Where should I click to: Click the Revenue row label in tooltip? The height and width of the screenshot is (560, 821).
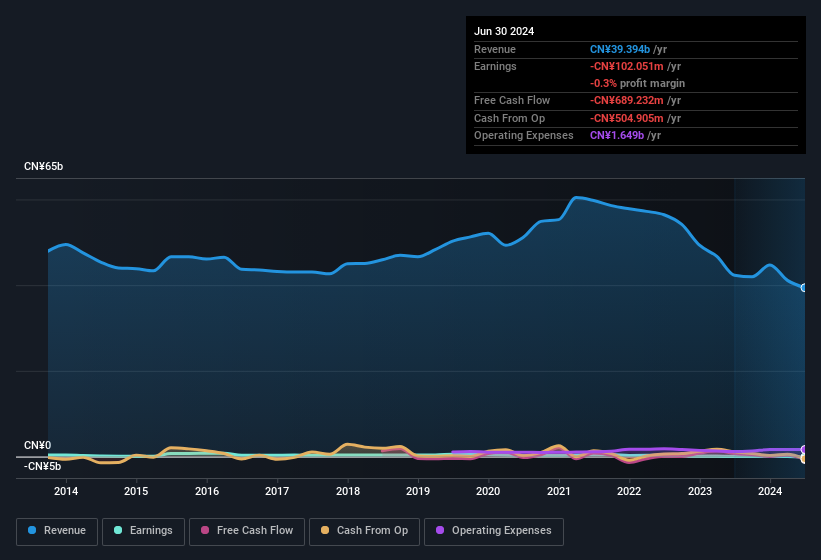(x=495, y=49)
